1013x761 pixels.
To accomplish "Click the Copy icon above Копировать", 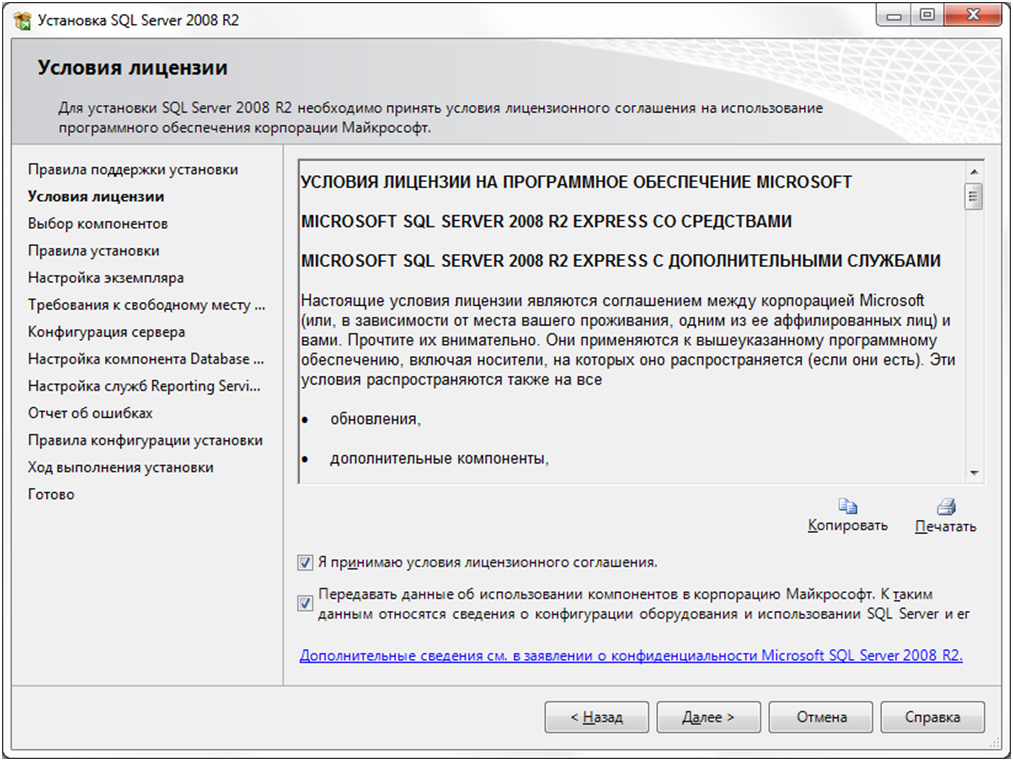I will [848, 506].
